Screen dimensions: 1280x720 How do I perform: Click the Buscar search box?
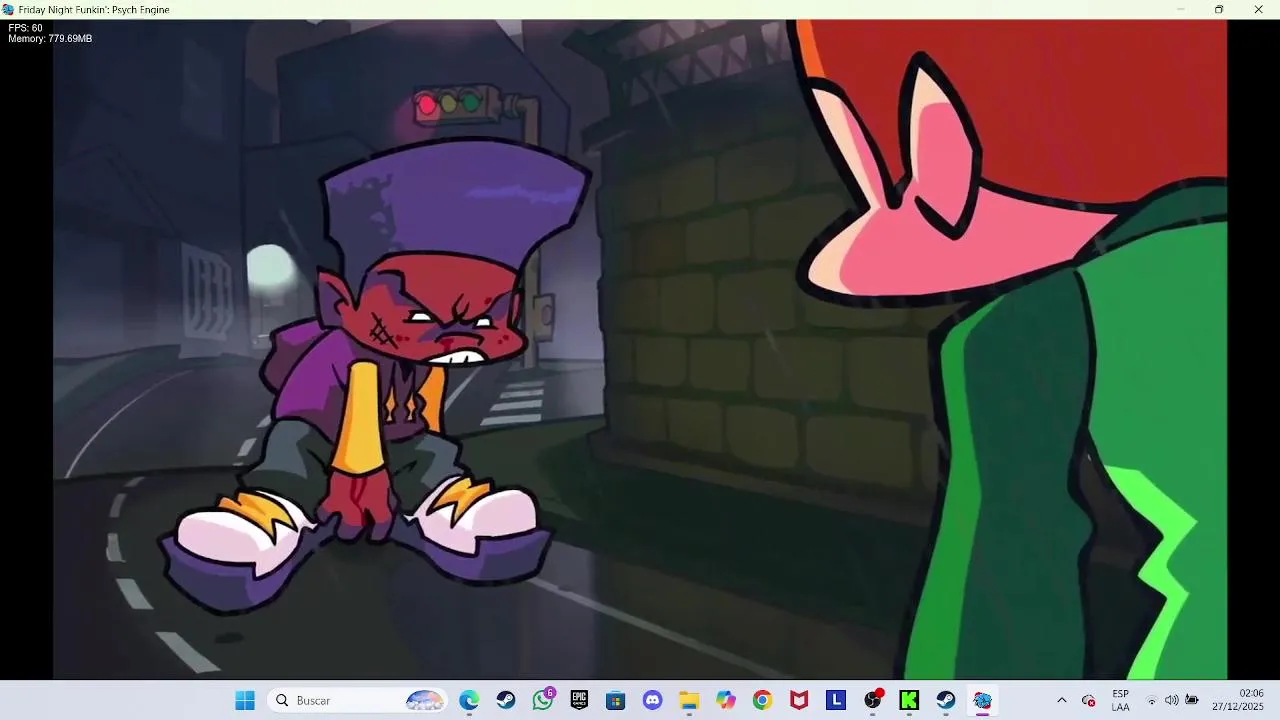click(x=357, y=700)
